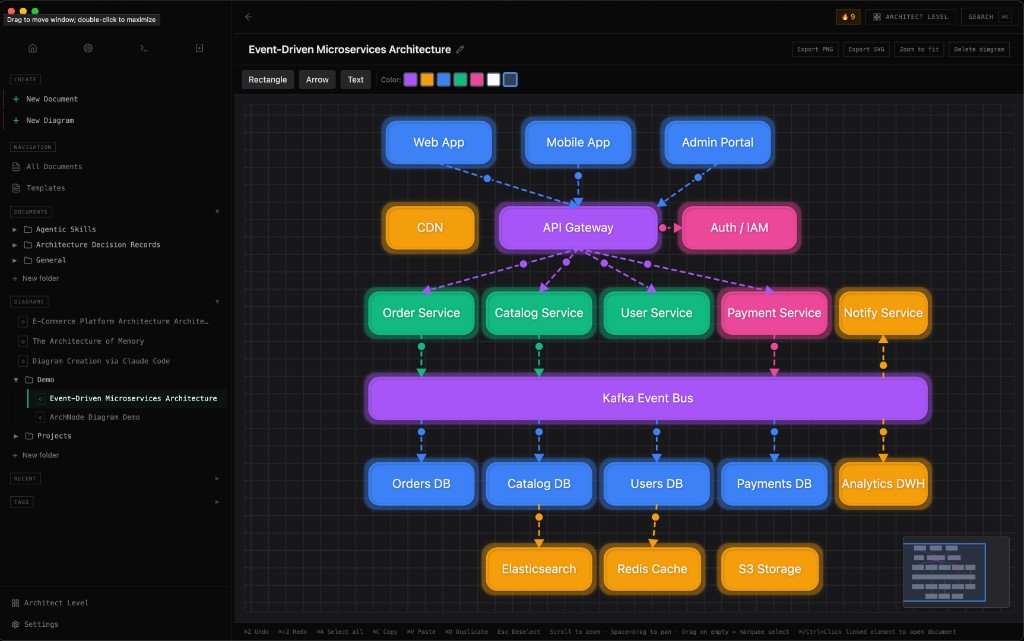1024x641 pixels.
Task: Click the pencil icon to rename the diagram
Action: pos(460,49)
